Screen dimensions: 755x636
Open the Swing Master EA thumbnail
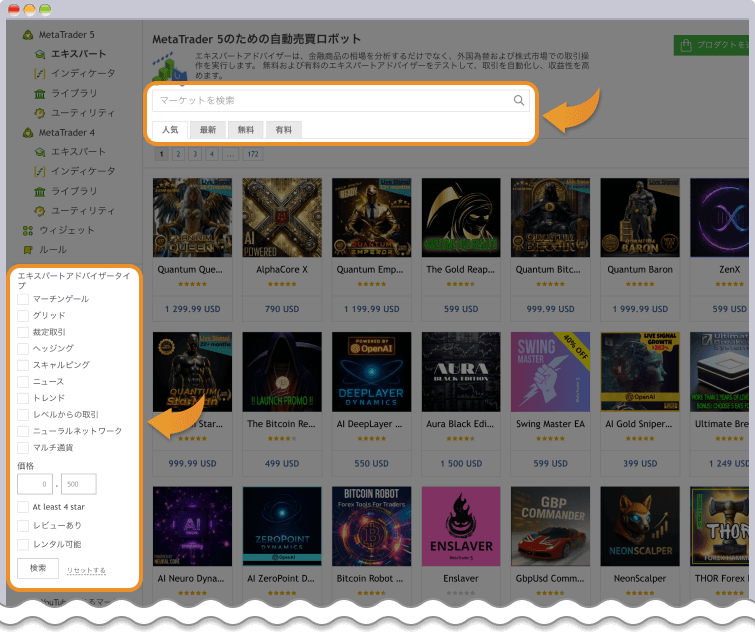550,372
